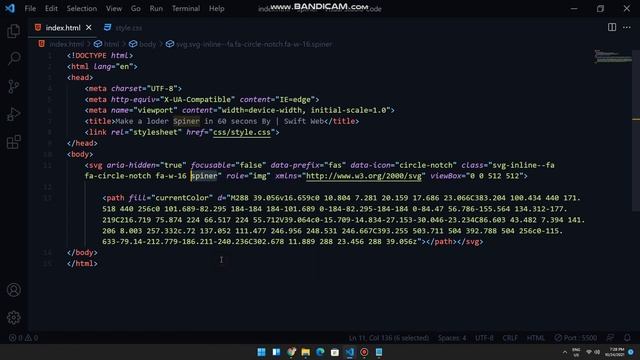The height and width of the screenshot is (360, 640).
Task: Show errors and warnings in status bar
Action: click(x=23, y=338)
